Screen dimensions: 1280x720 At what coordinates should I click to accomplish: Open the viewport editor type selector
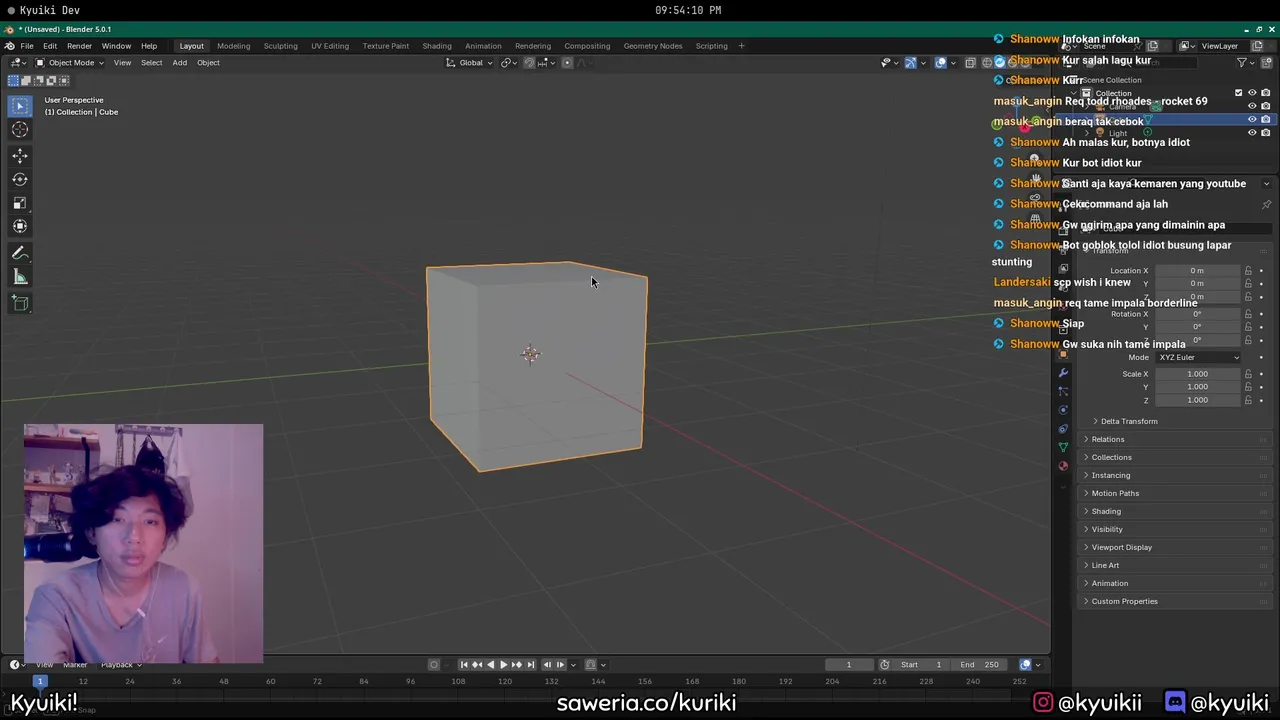pos(18,62)
